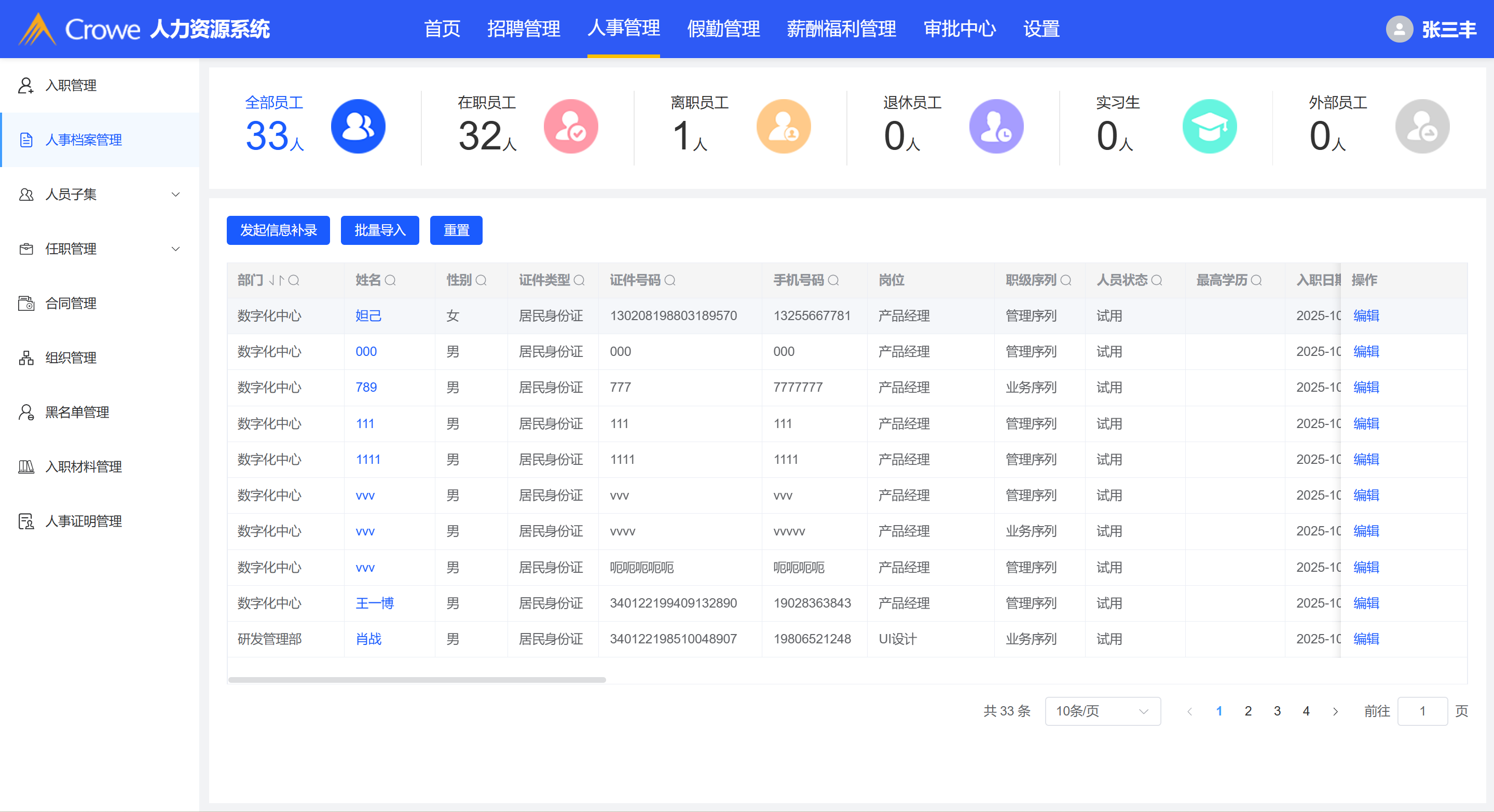Go to the next page arrow

(1335, 712)
